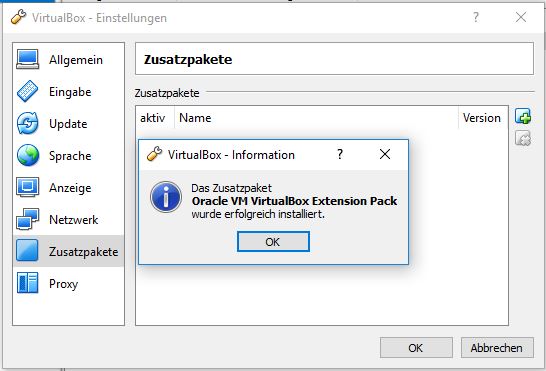Click OK in the Einstellungen window
The height and width of the screenshot is (371, 546).
pos(416,348)
